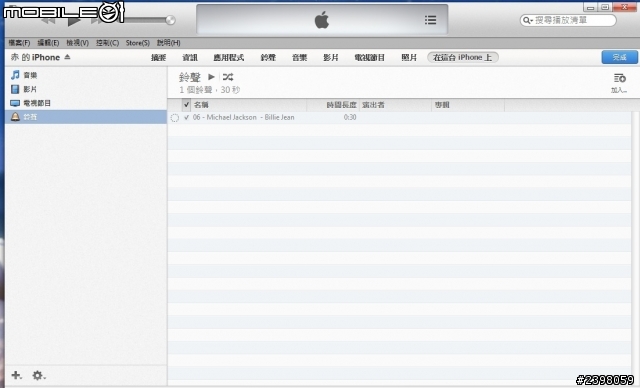
Task: Switch to the 鈴聲 tab
Action: pyautogui.click(x=268, y=58)
